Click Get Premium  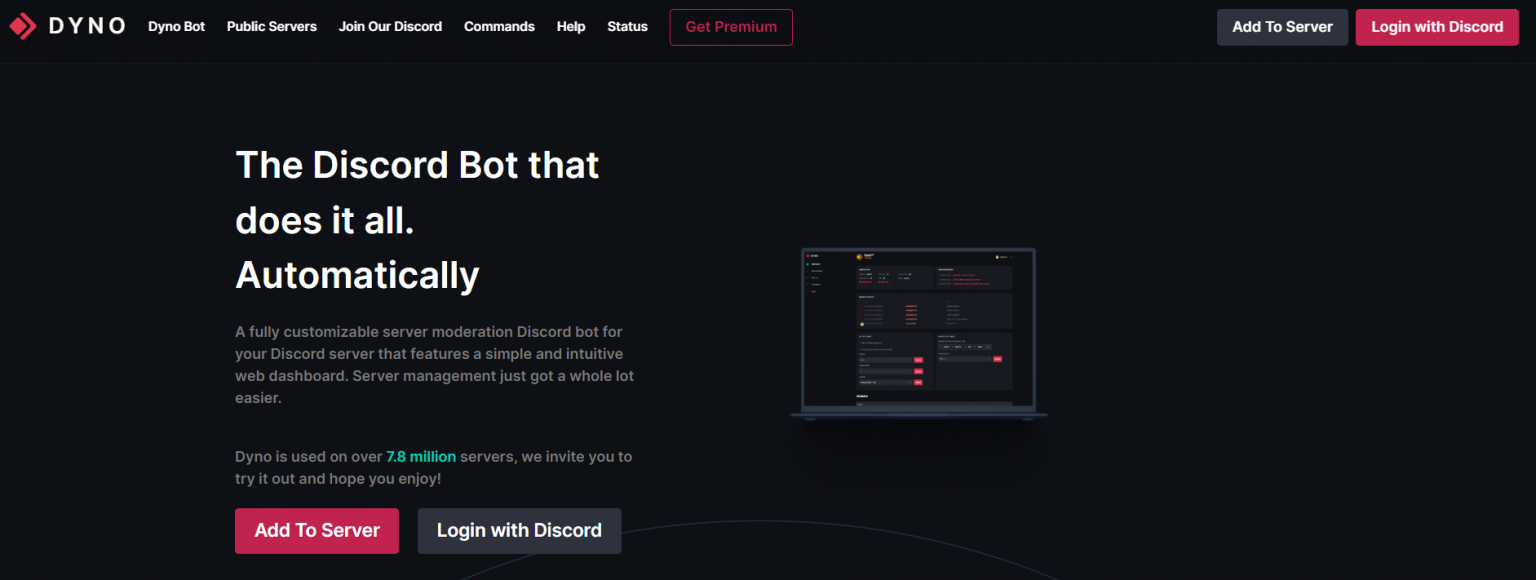[x=731, y=27]
